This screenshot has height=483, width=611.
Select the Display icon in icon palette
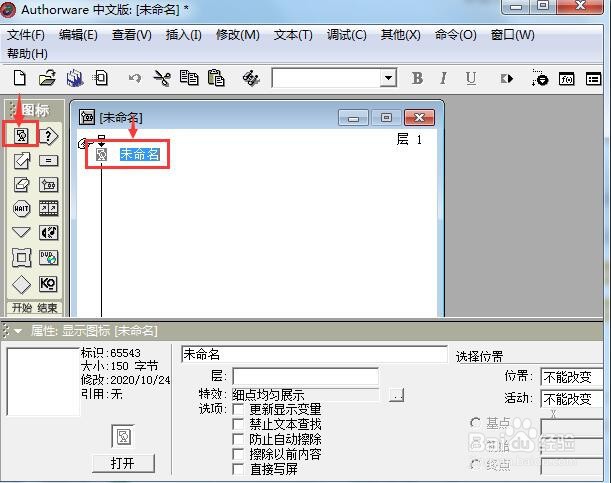point(21,136)
